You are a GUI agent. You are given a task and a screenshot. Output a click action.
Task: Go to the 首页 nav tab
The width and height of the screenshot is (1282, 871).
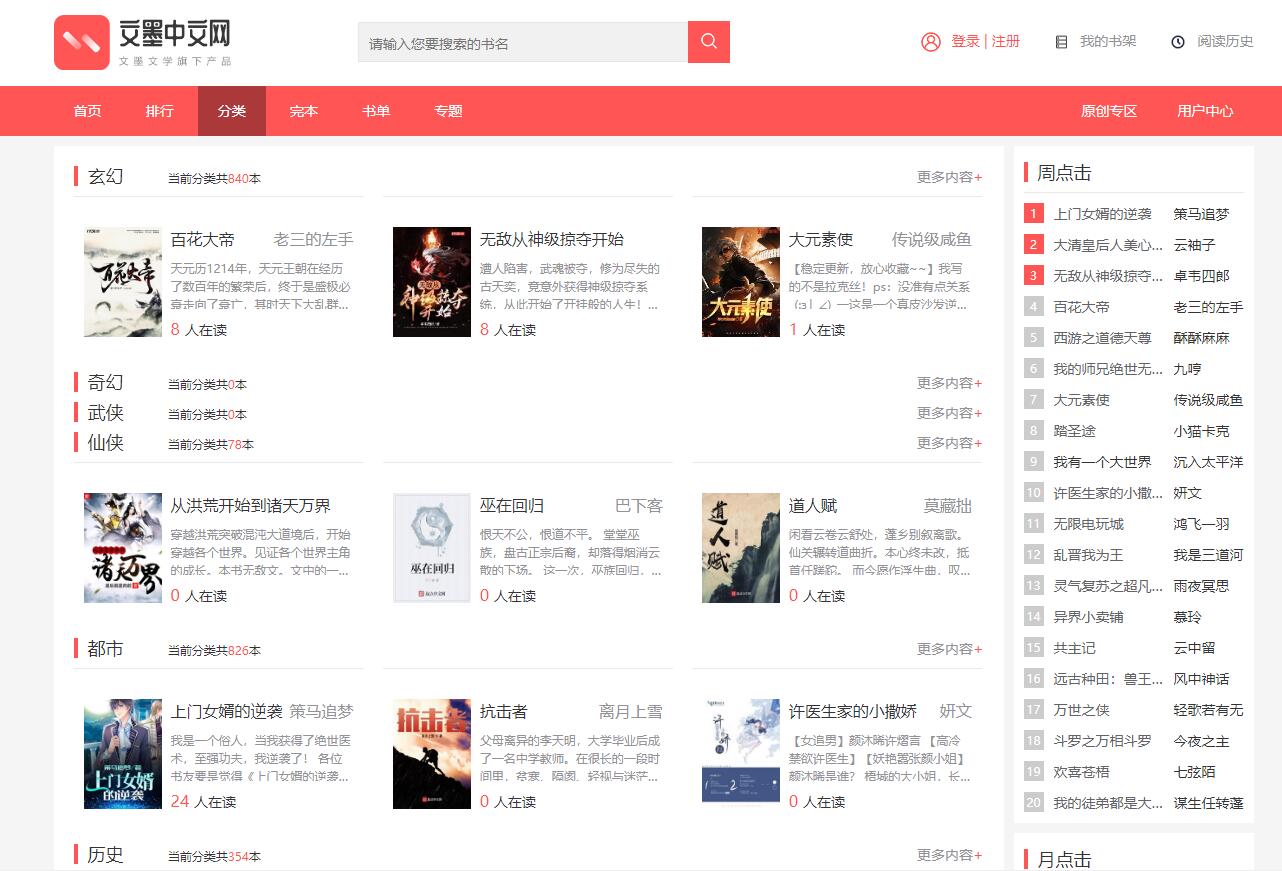pyautogui.click(x=88, y=111)
